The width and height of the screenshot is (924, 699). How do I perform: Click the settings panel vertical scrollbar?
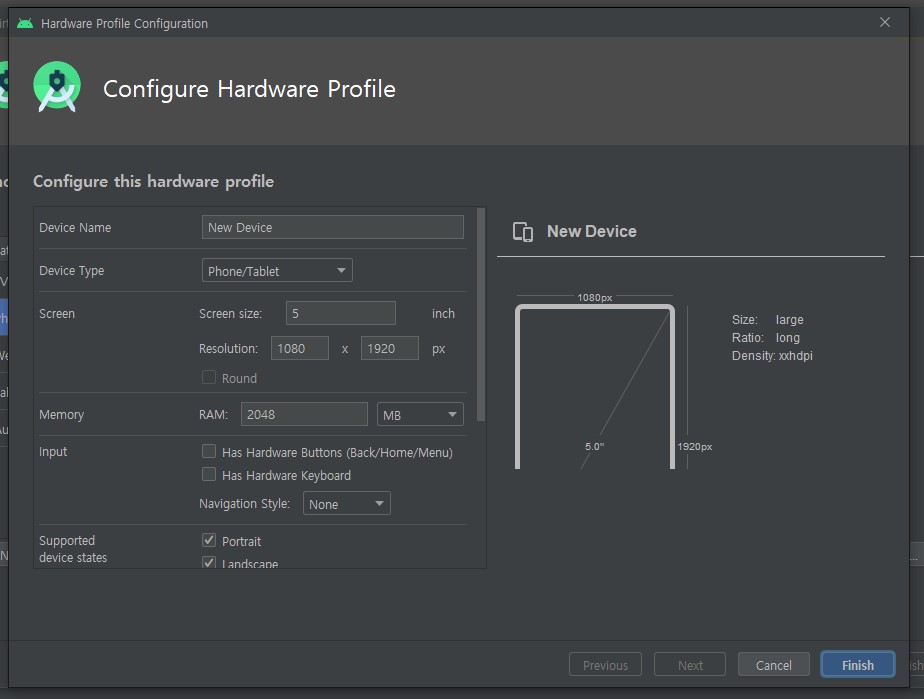click(x=481, y=314)
